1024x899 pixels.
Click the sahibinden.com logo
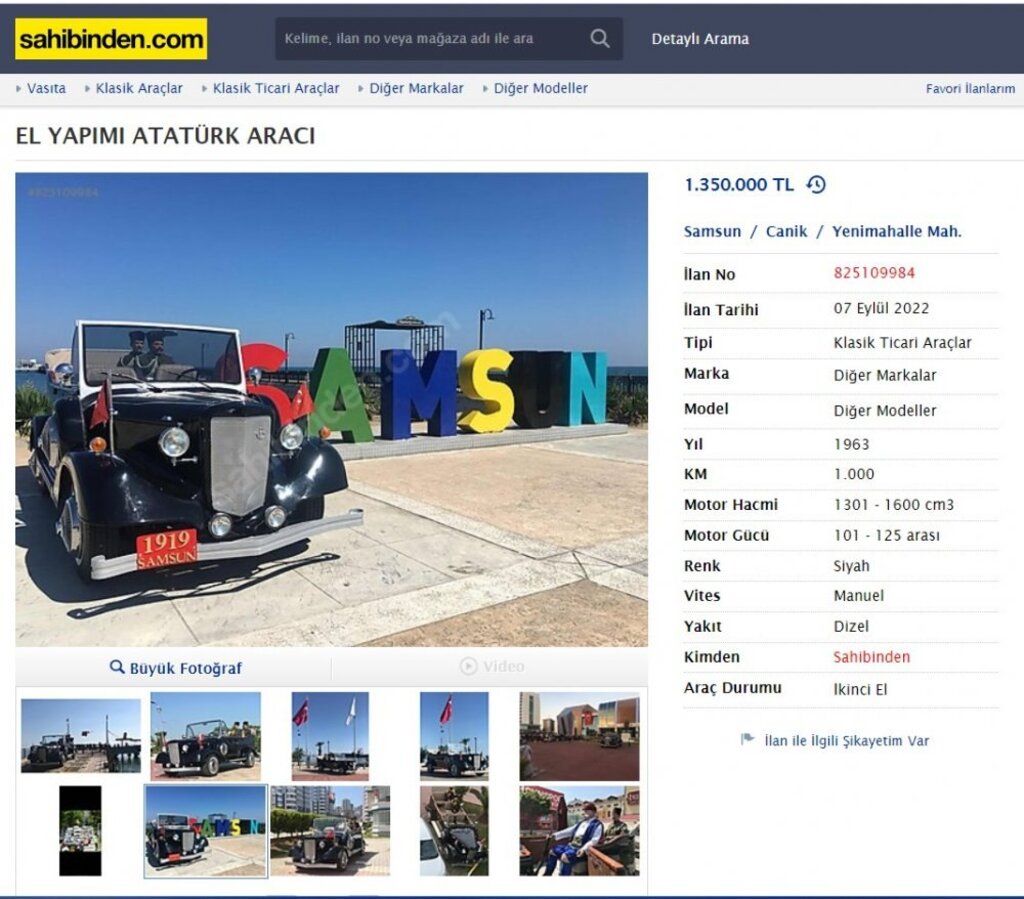tap(111, 39)
